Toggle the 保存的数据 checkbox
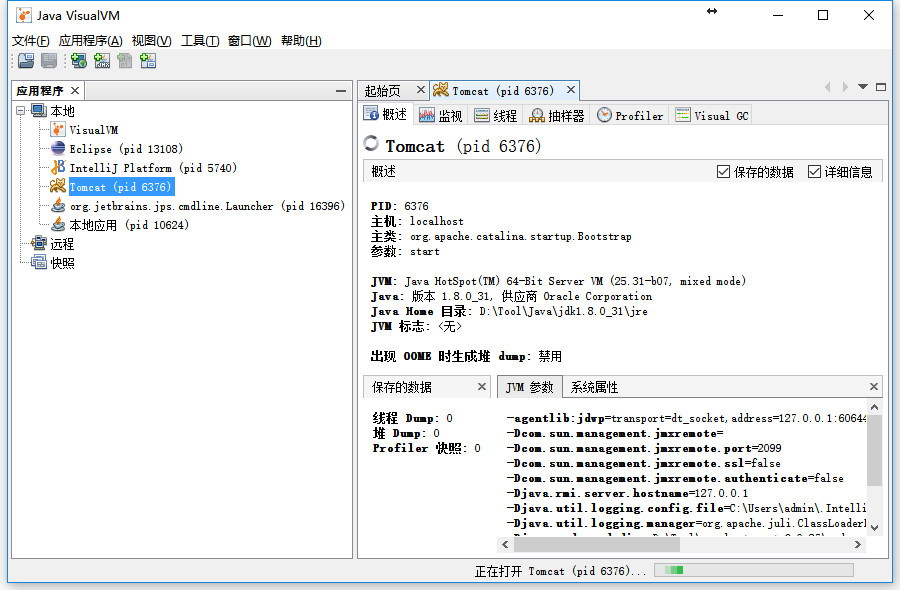900x590 pixels. coord(723,172)
